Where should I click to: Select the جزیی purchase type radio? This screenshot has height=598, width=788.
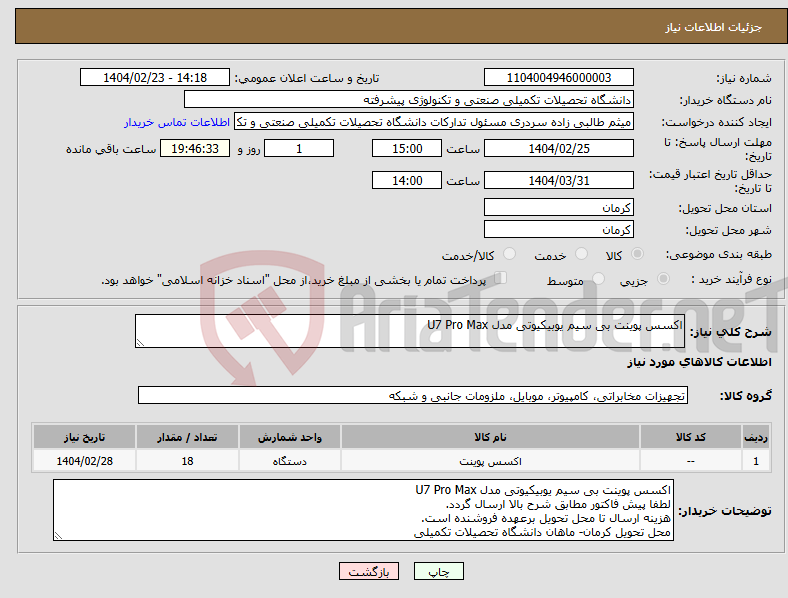tap(663, 279)
